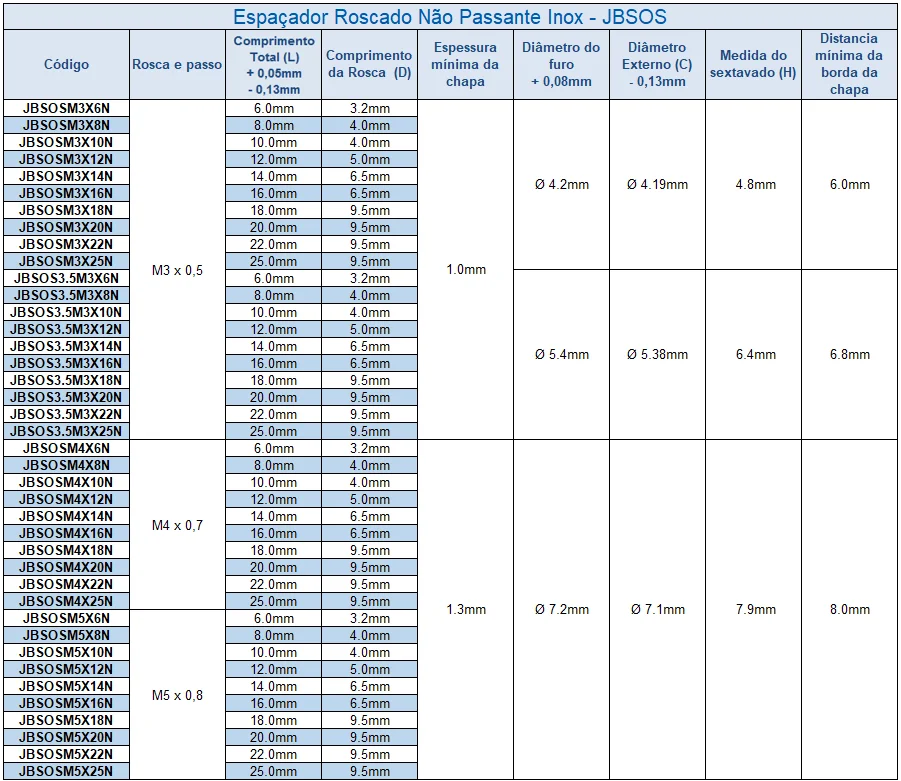901x781 pixels.
Task: Click the 'Espessura mínima da chapa' header
Action: point(465,64)
